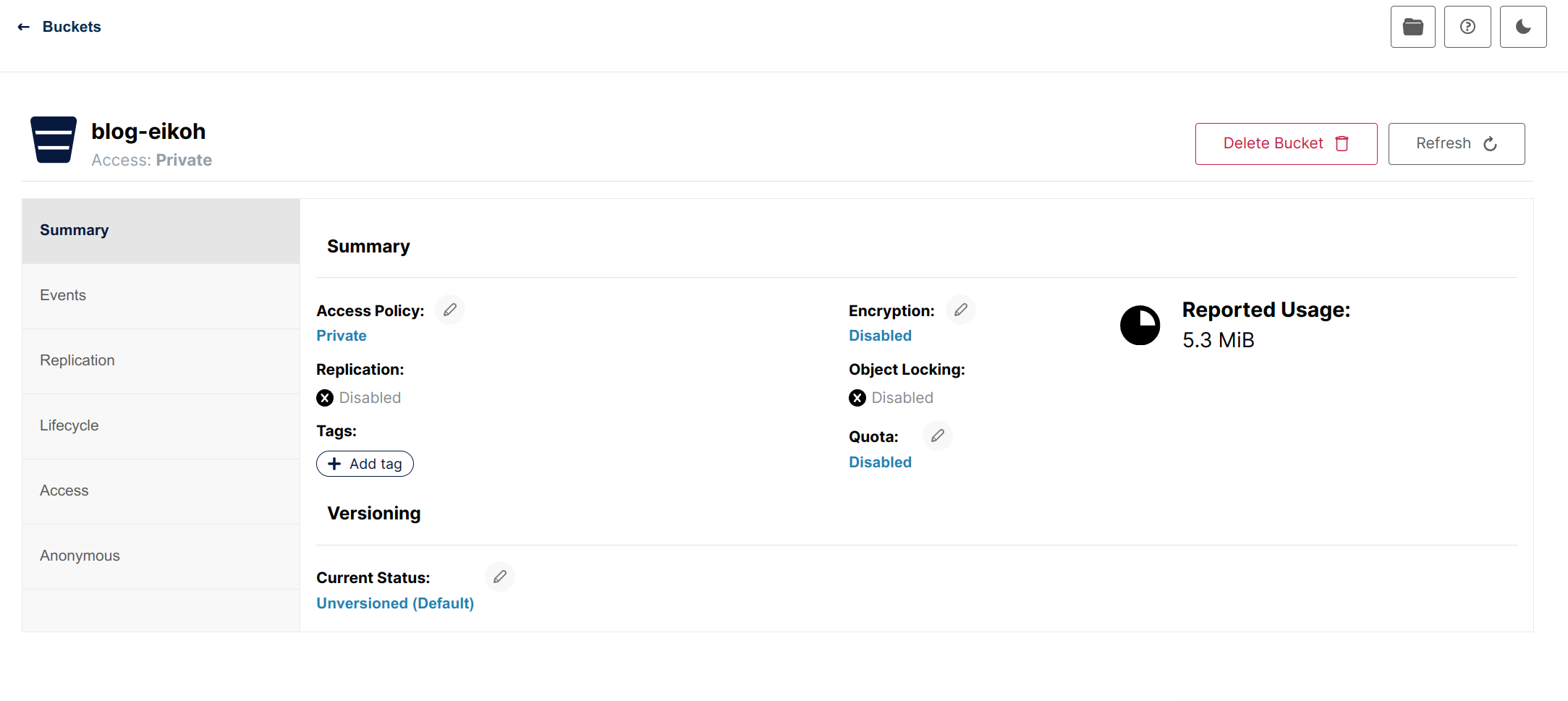Go to the Lifecycle tab
Viewport: 1568px width, 701px height.
tap(69, 425)
